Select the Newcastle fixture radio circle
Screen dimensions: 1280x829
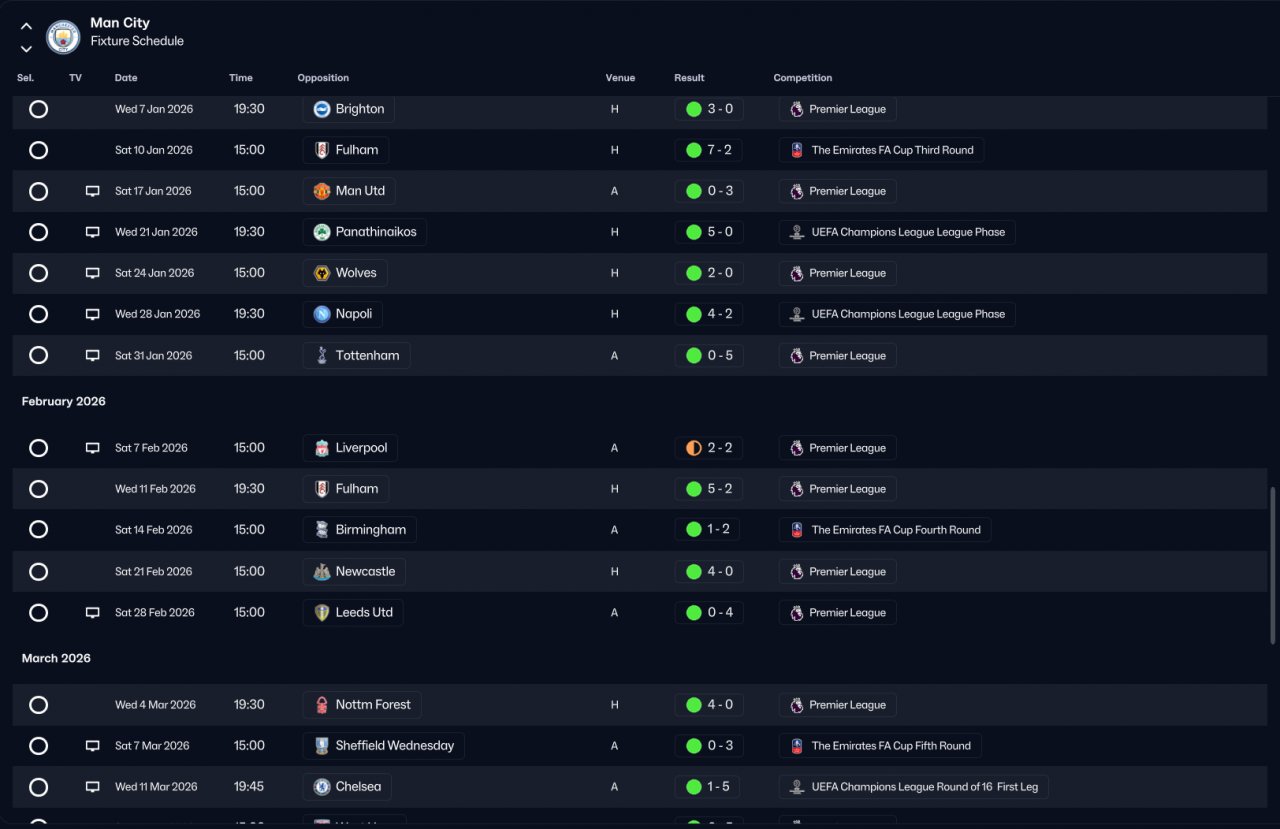38,572
